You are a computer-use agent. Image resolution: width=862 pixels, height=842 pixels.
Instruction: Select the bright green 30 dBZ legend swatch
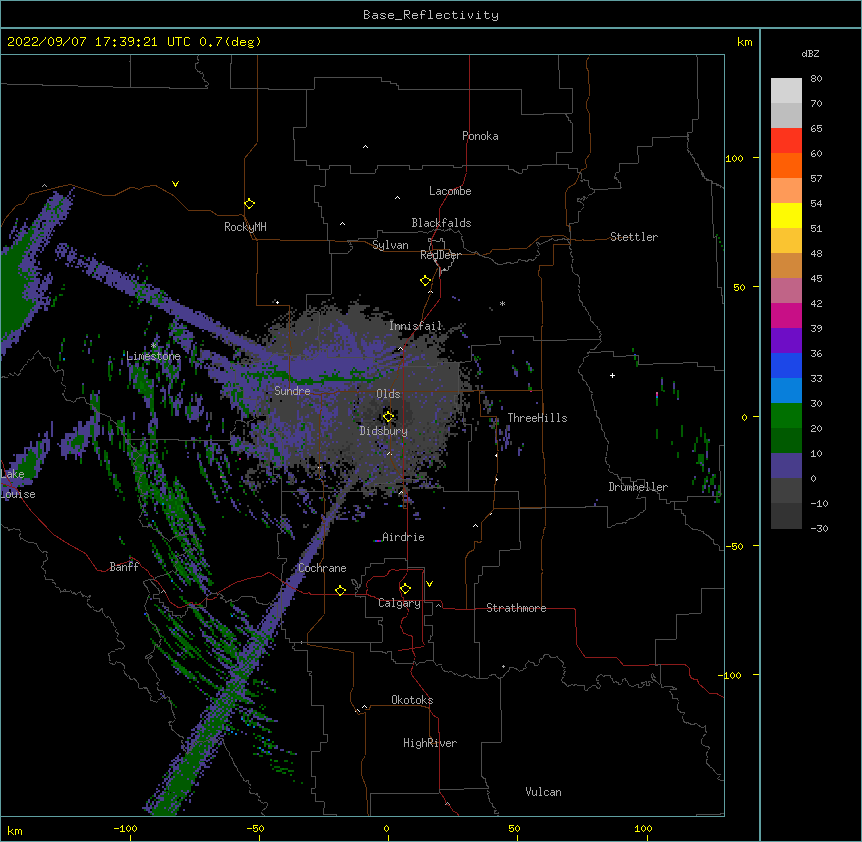(x=786, y=416)
